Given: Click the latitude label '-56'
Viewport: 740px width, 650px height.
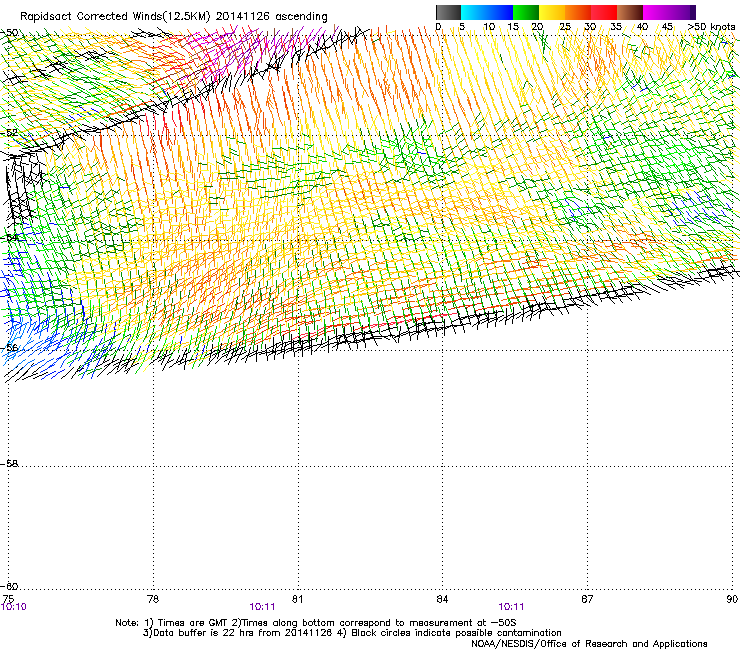Looking at the screenshot, I should click(x=8, y=347).
